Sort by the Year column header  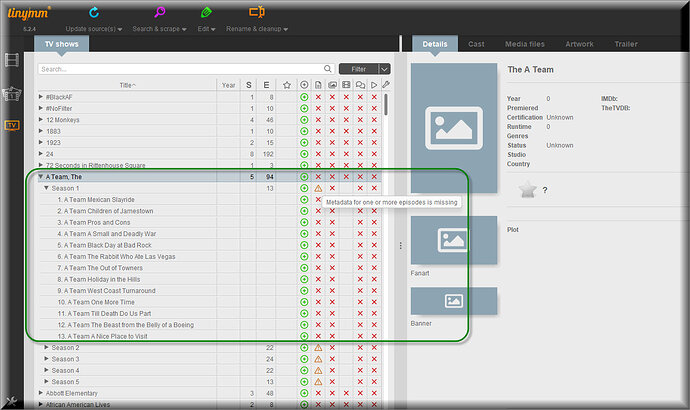click(228, 85)
